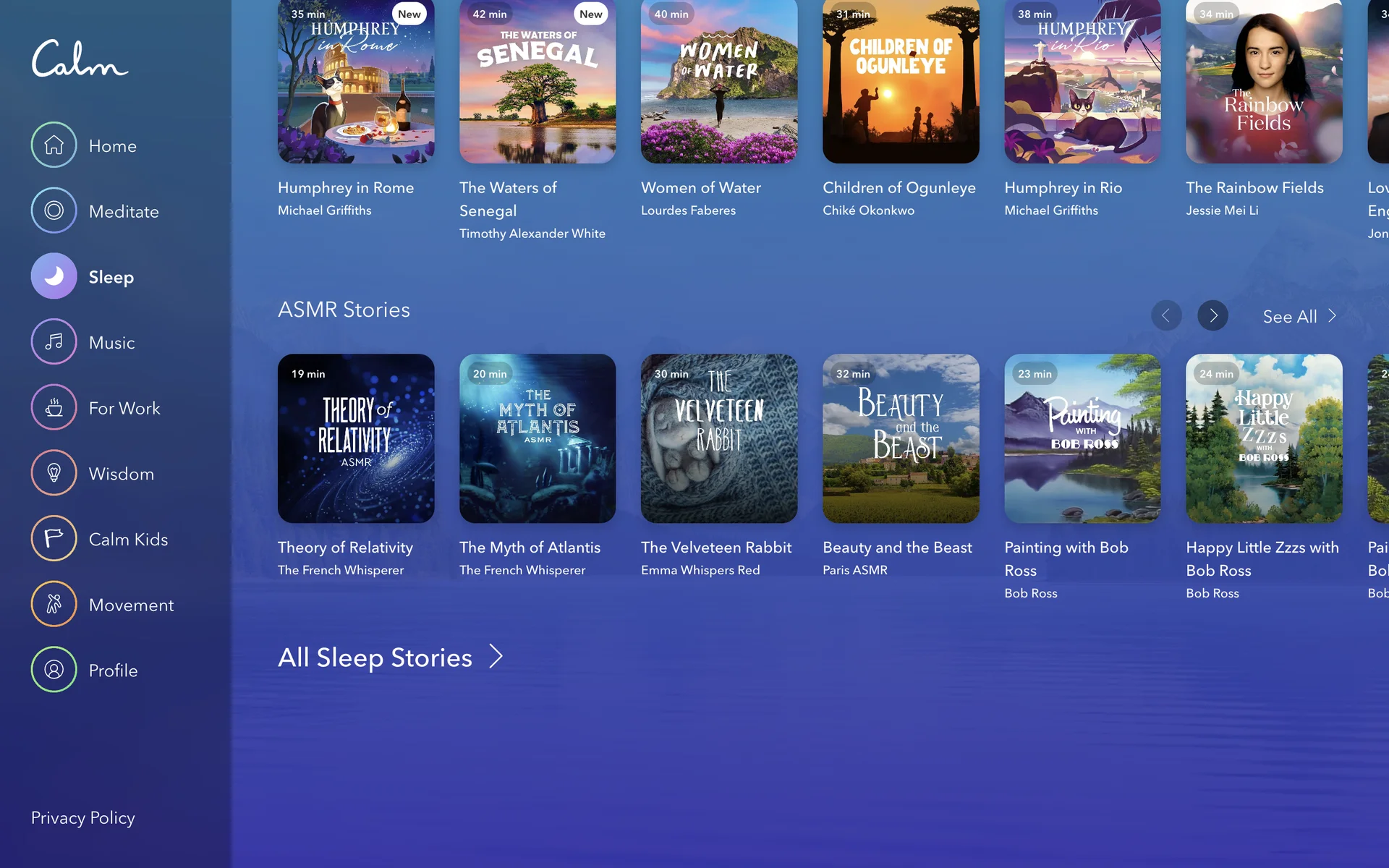The height and width of the screenshot is (868, 1389).
Task: Open Home via house icon
Action: 54,145
